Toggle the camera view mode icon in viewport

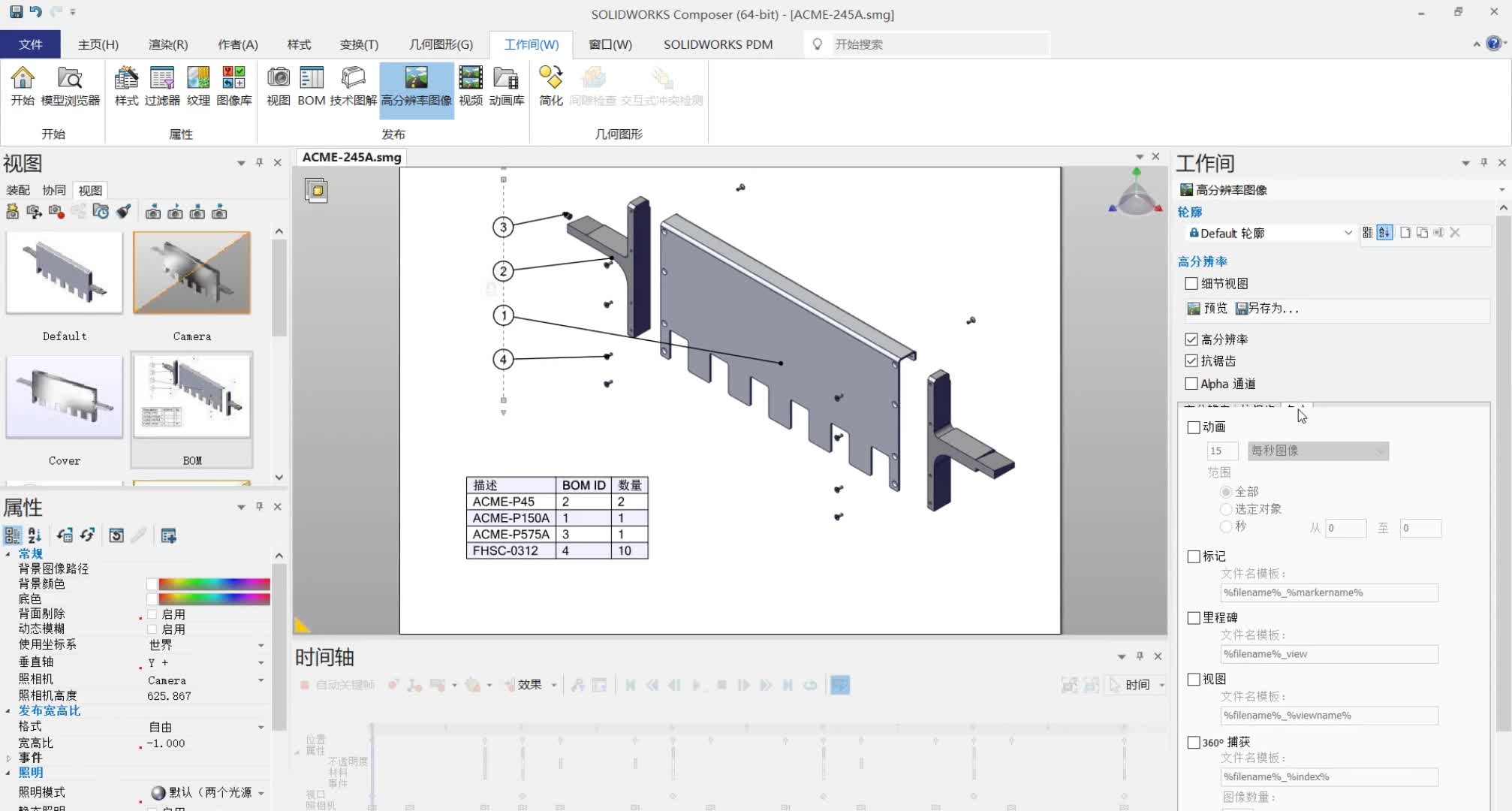316,190
